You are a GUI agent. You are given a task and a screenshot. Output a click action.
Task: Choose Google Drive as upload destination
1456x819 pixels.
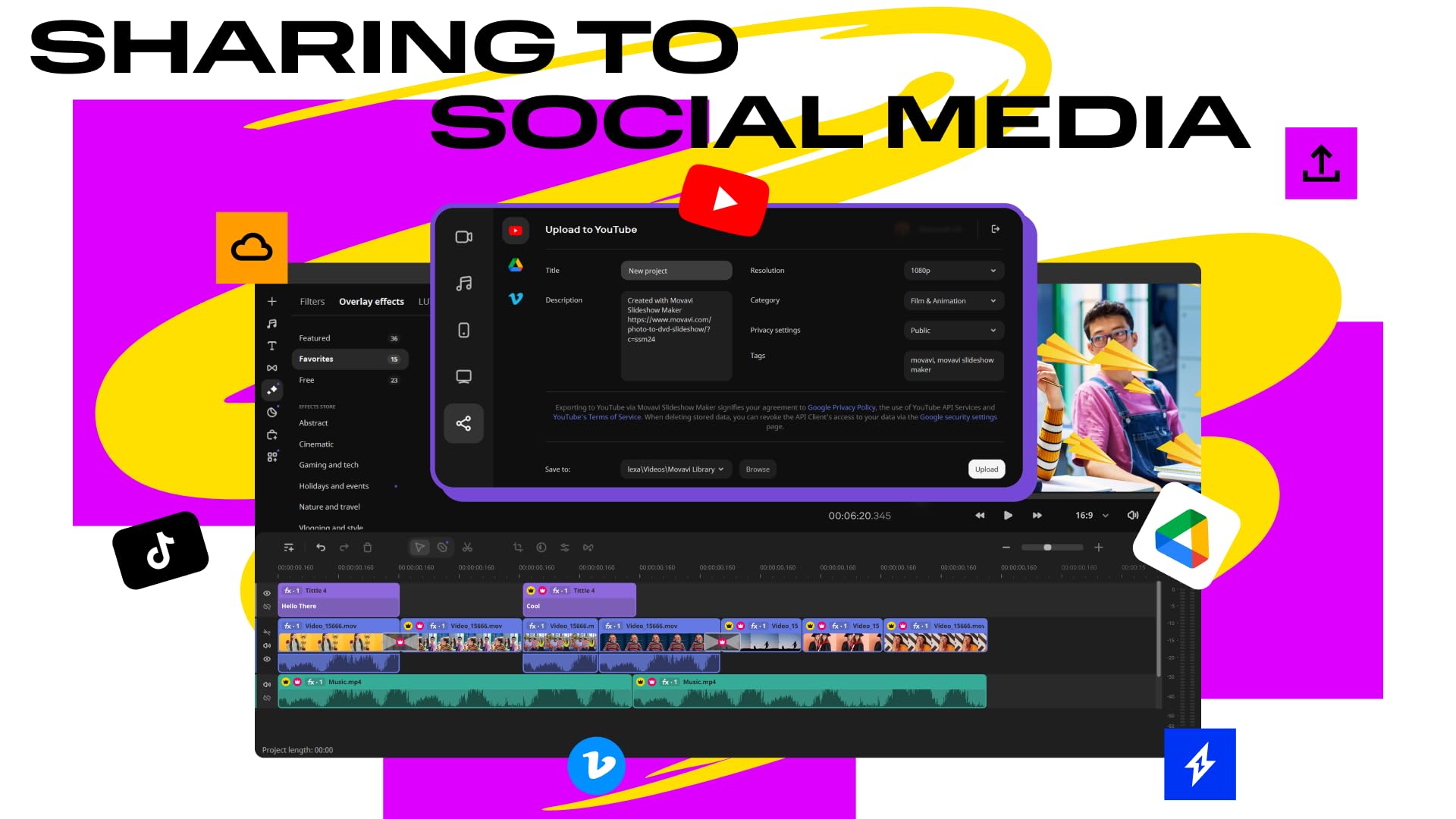point(516,265)
